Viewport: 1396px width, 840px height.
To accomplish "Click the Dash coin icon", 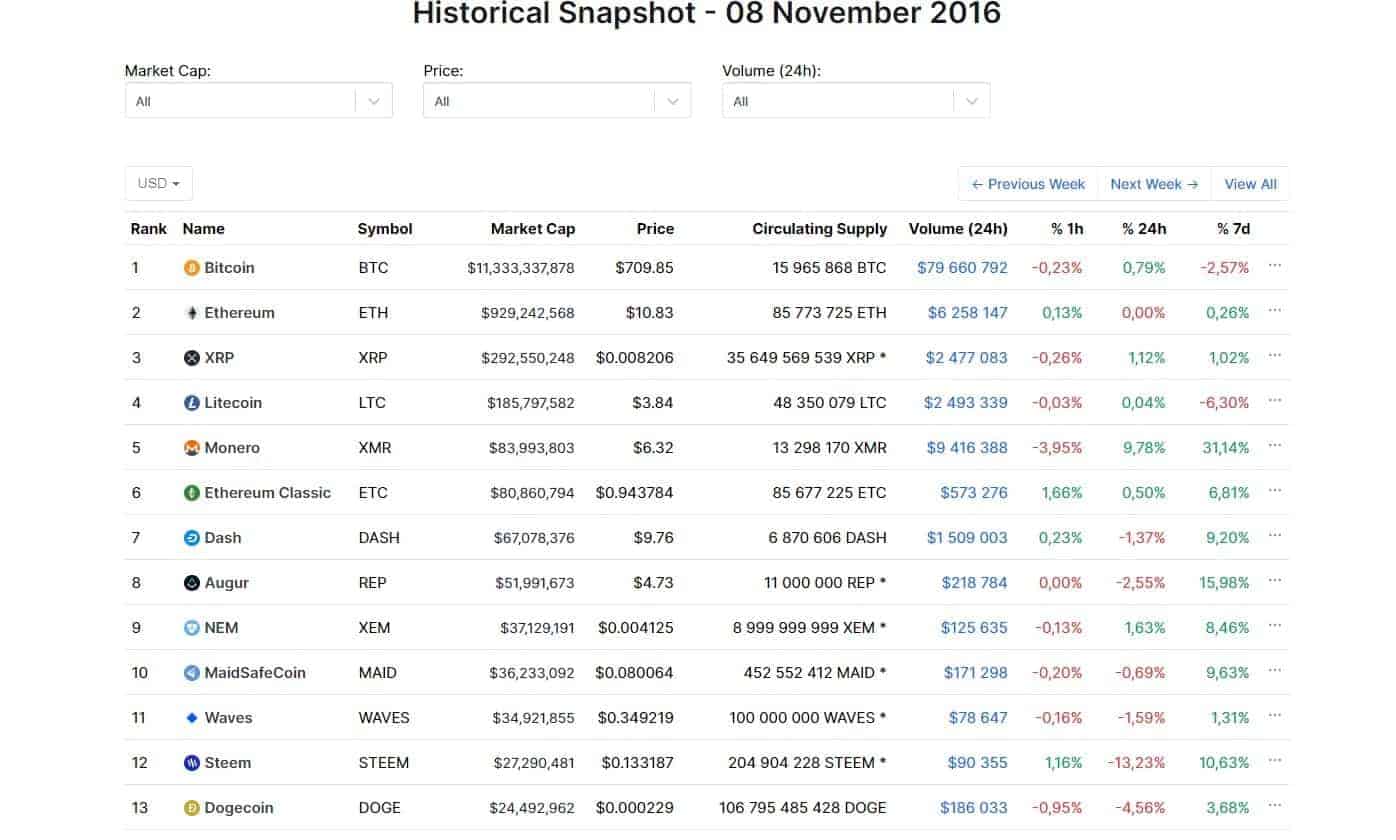I will 190,538.
